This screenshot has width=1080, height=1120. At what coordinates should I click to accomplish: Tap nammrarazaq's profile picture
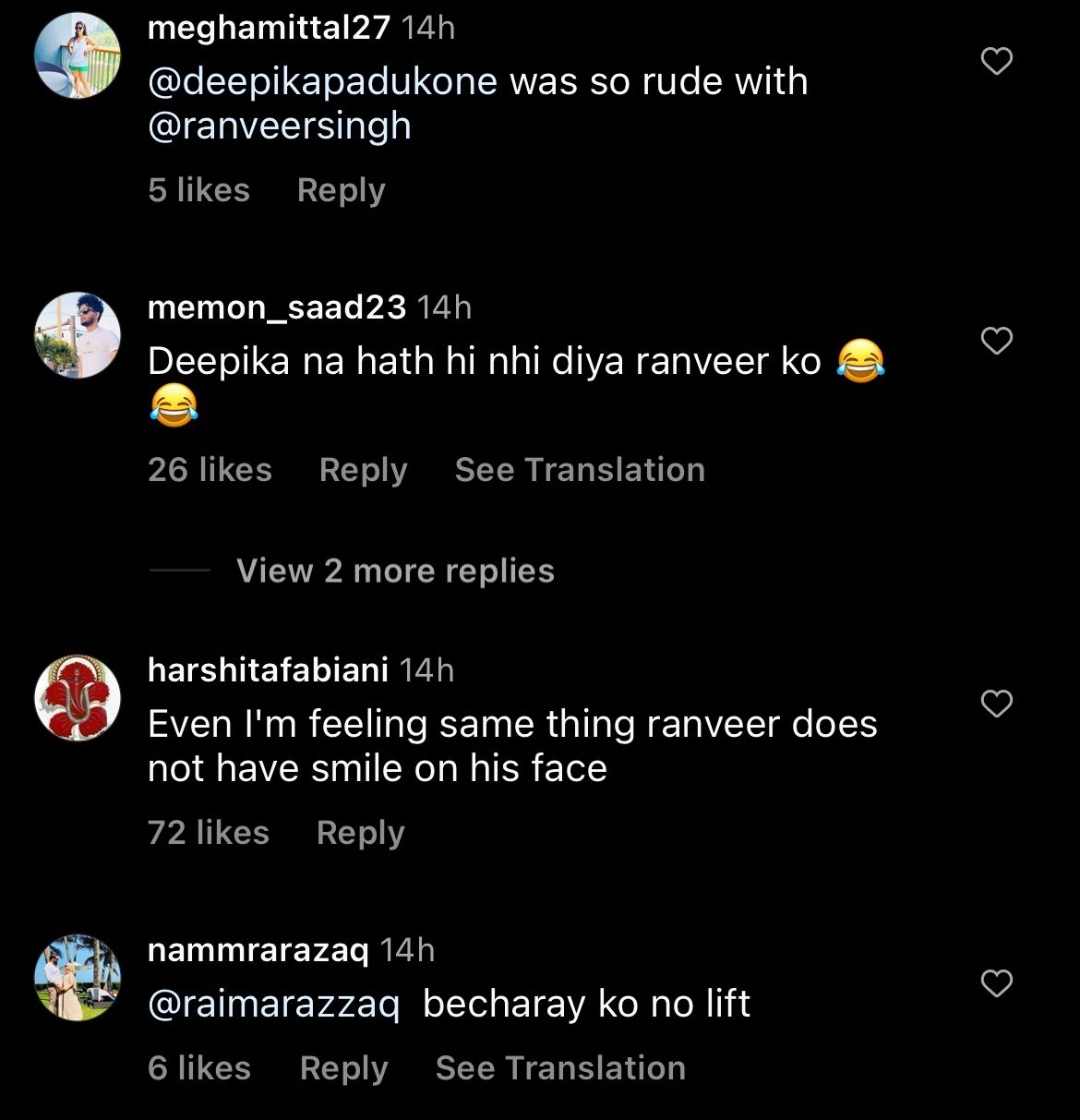coord(78,978)
